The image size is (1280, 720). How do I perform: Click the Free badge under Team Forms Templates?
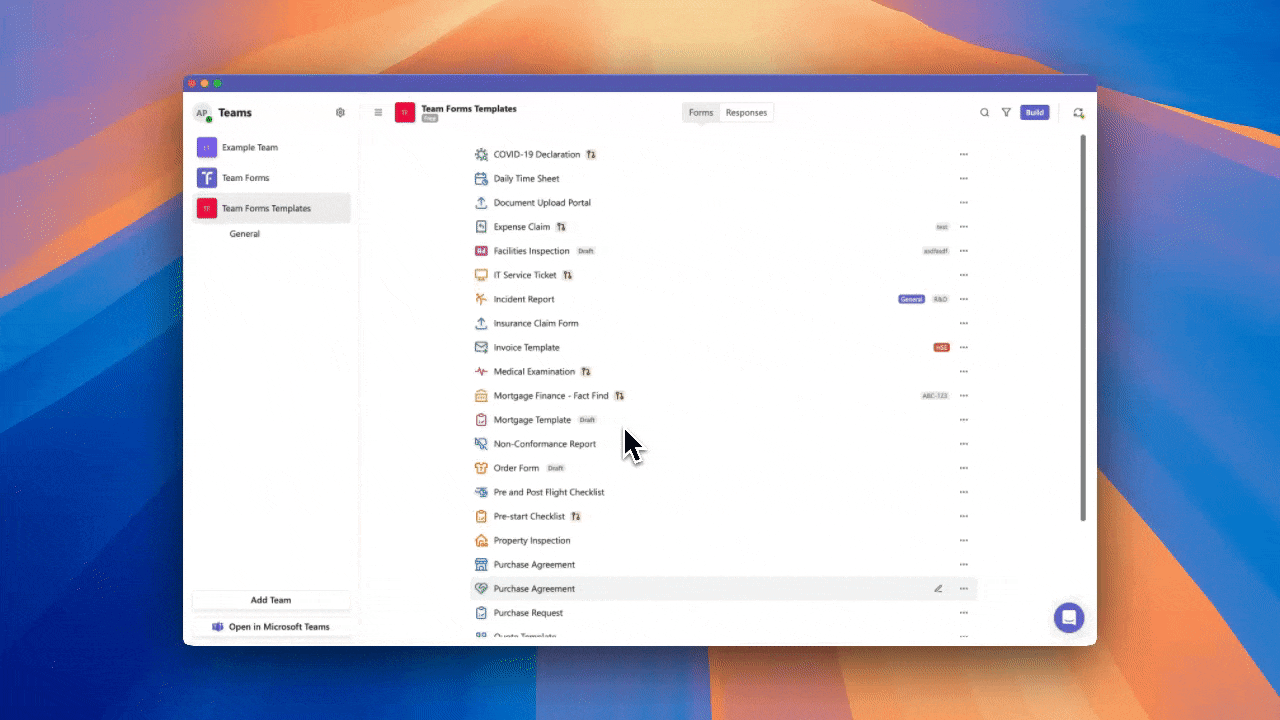pyautogui.click(x=429, y=118)
